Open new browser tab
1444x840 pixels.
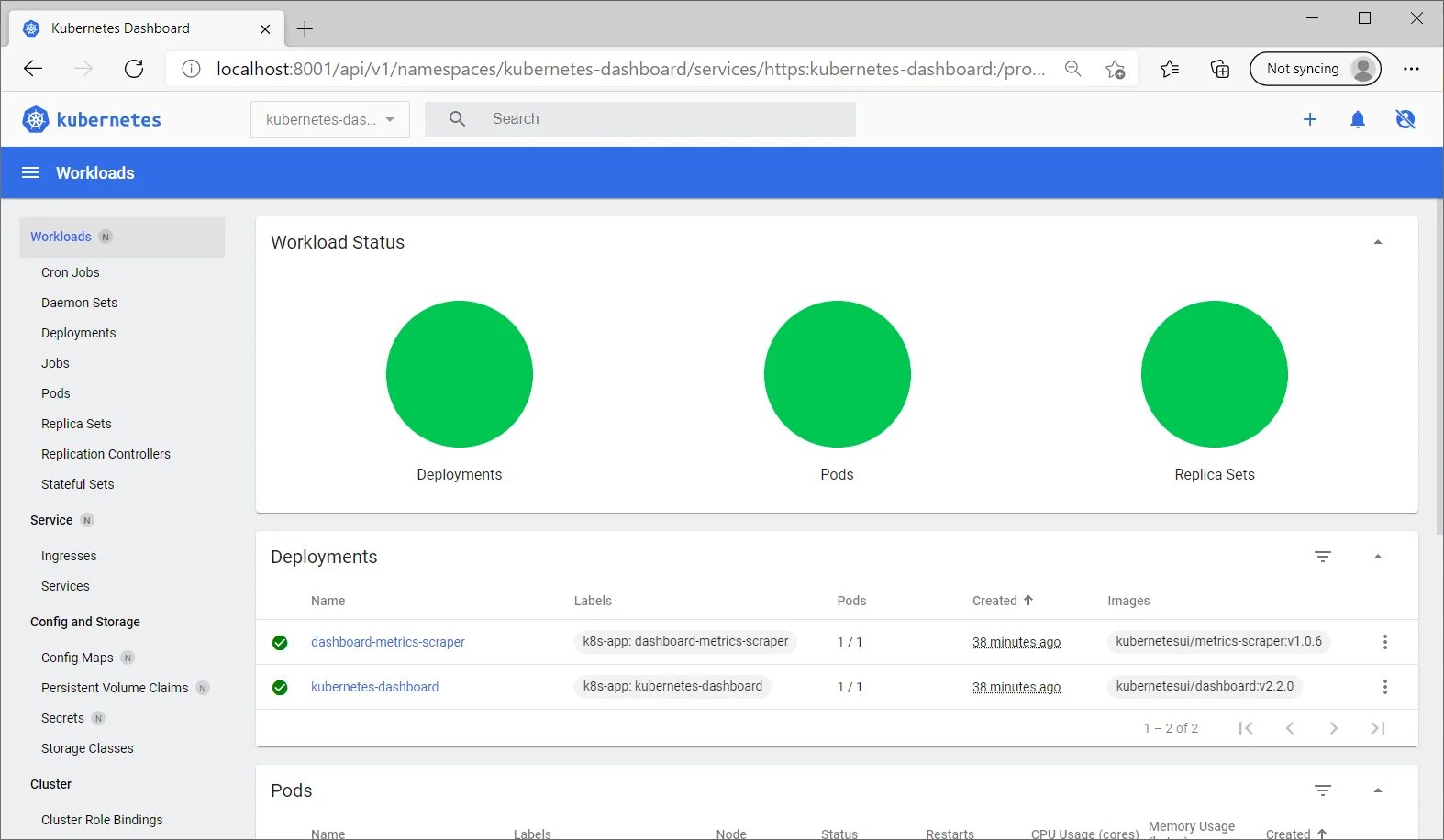pos(305,28)
